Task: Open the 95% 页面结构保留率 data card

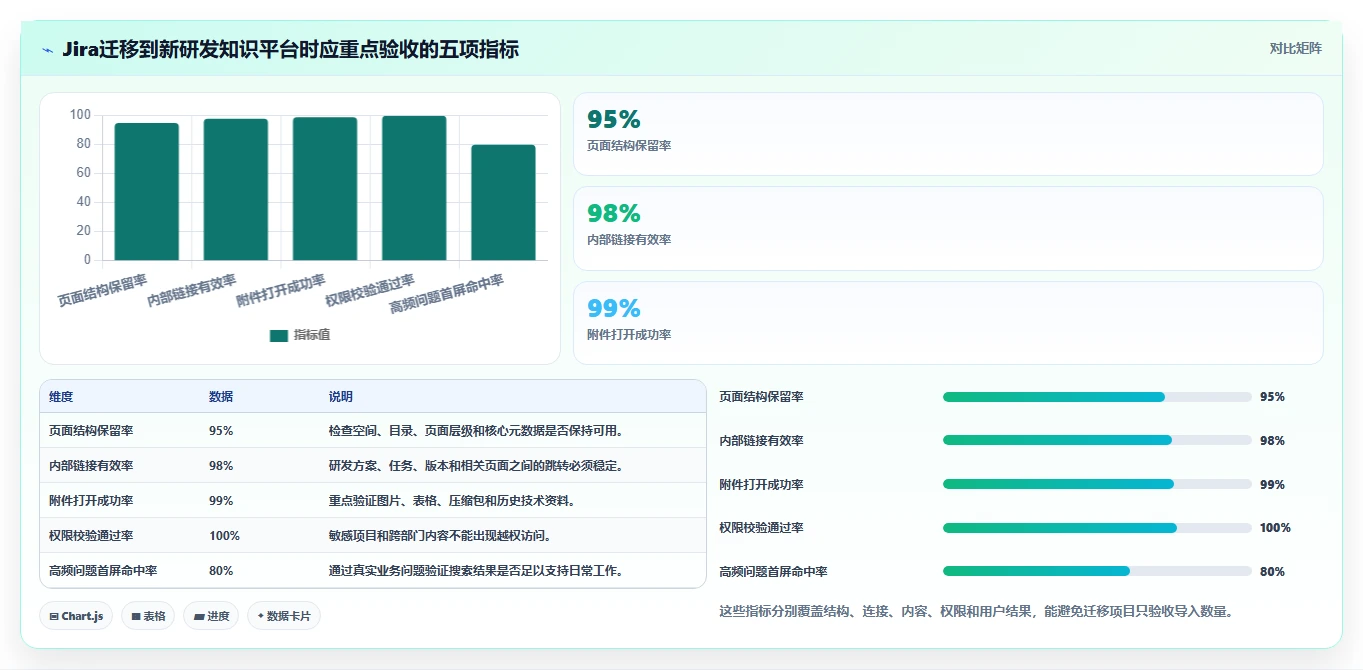Action: pyautogui.click(x=948, y=134)
